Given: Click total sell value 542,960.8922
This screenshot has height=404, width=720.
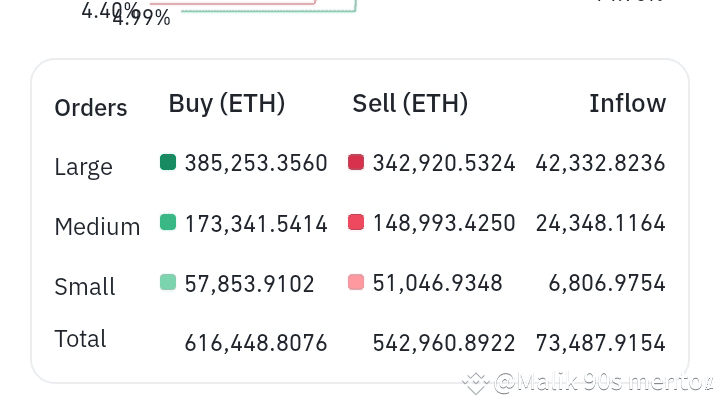Looking at the screenshot, I should pos(444,343).
